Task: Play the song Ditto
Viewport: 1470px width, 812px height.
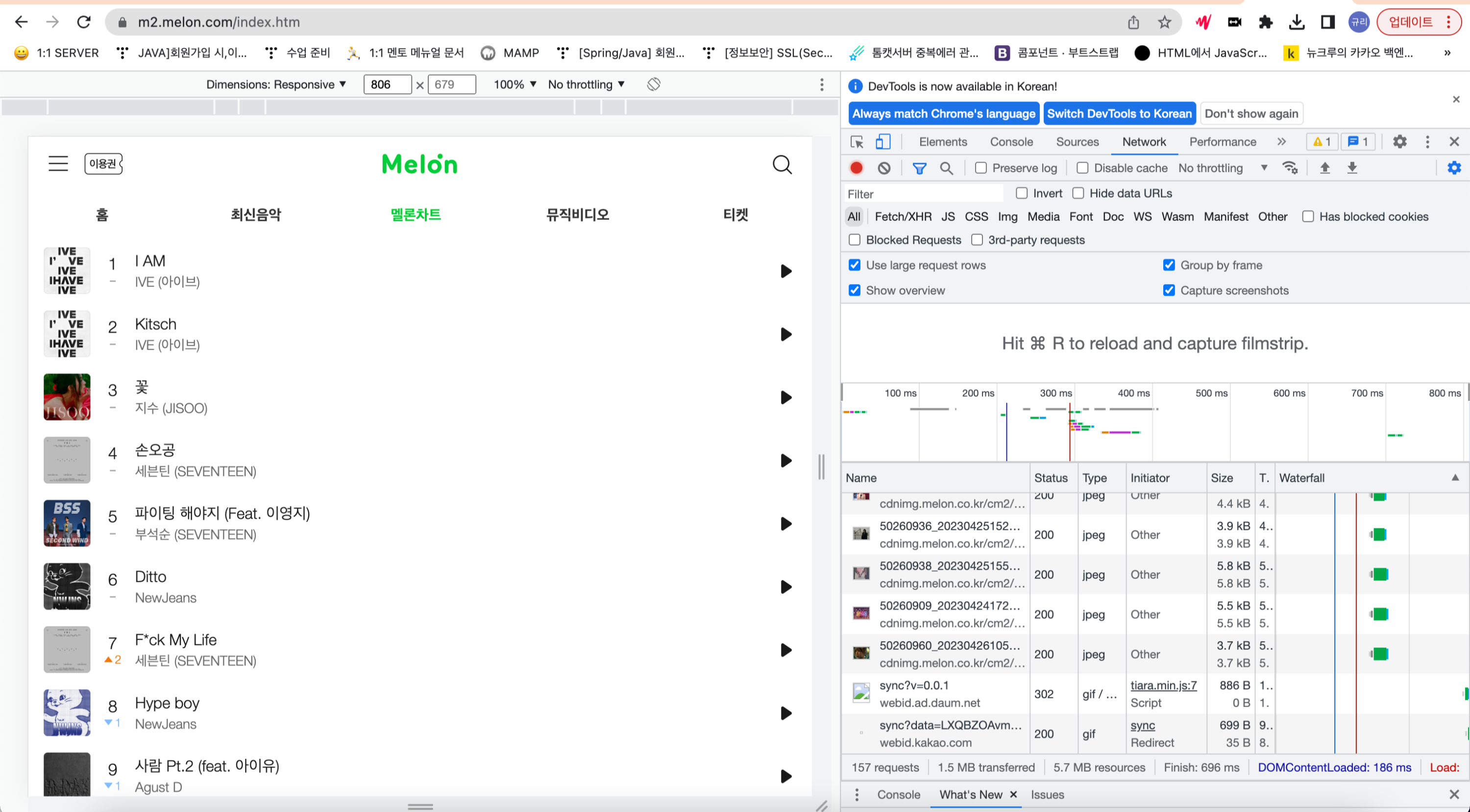Action: coord(786,587)
